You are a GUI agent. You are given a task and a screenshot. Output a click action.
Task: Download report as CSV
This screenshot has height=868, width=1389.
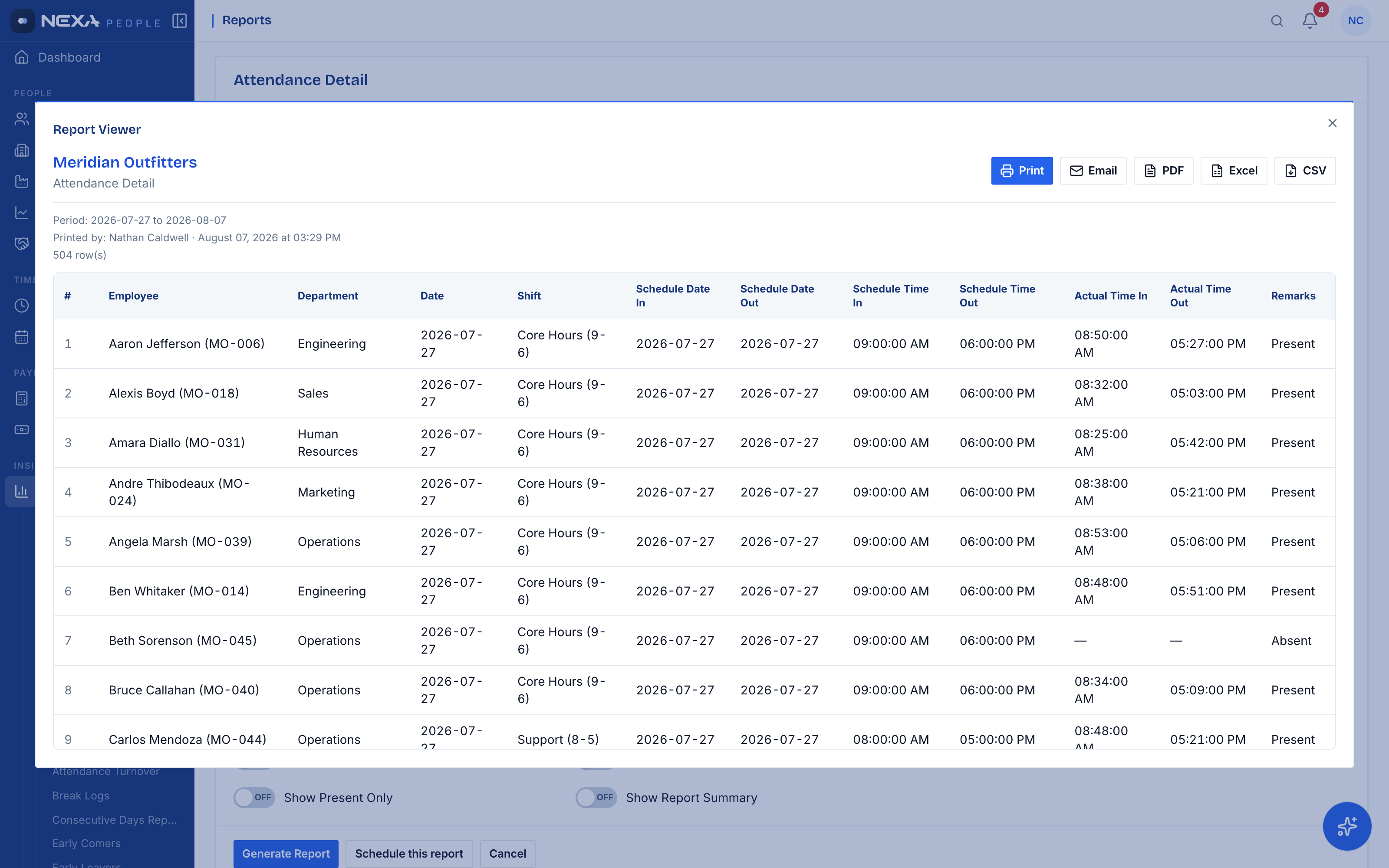pyautogui.click(x=1305, y=171)
